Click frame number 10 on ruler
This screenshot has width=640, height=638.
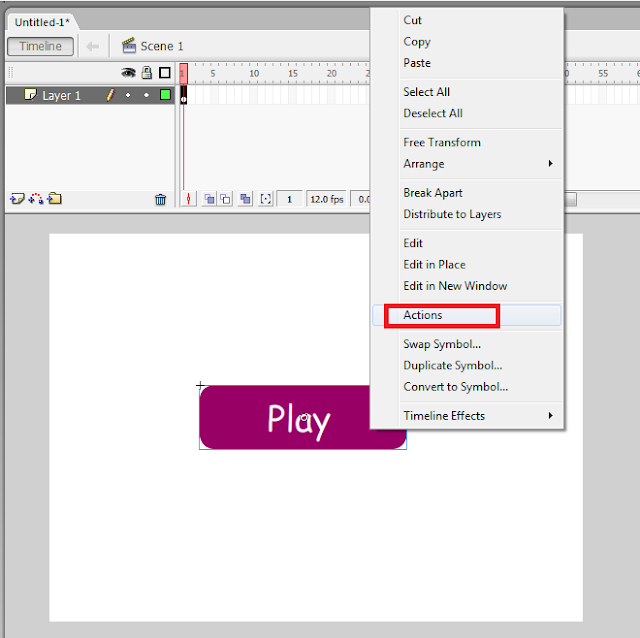point(254,73)
